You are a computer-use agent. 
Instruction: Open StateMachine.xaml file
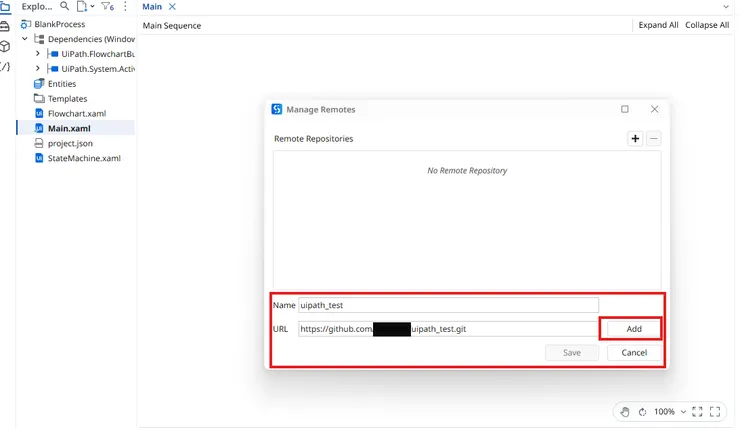84,158
